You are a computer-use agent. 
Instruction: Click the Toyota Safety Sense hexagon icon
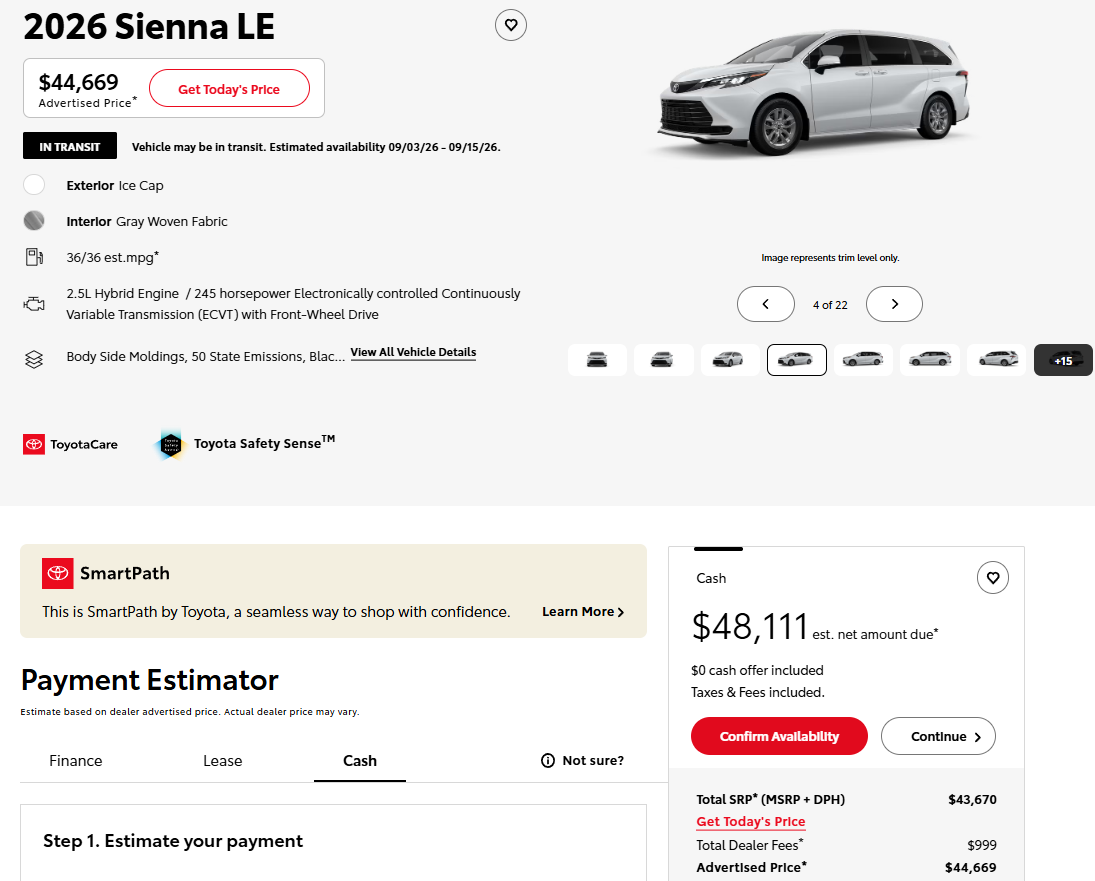pos(170,444)
